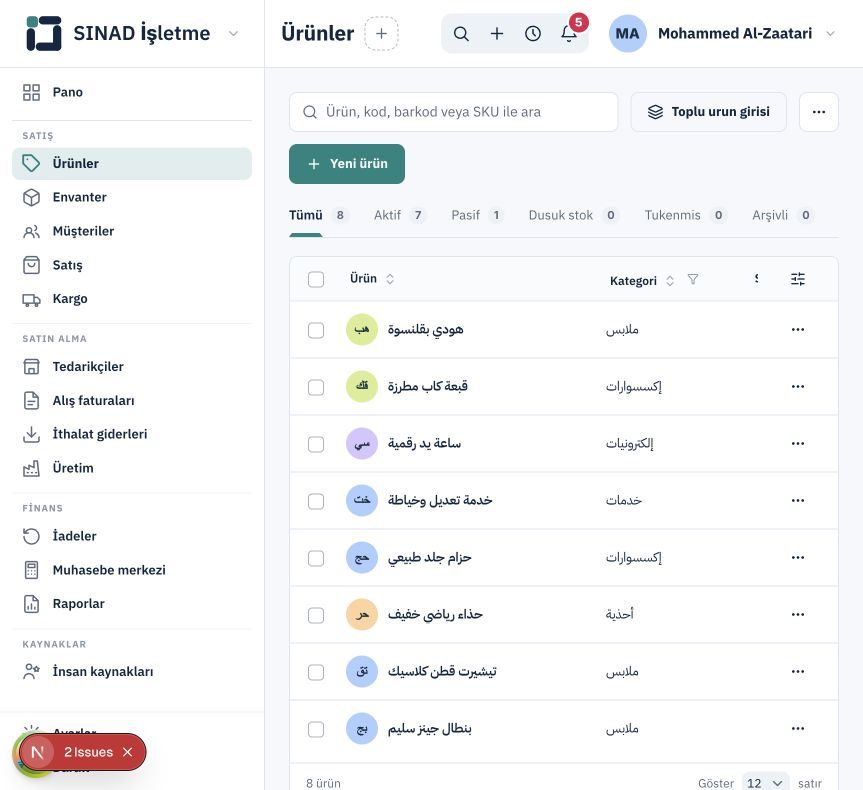Navigate to İnsan kaynakları
Image resolution: width=863 pixels, height=790 pixels.
[x=132, y=672]
